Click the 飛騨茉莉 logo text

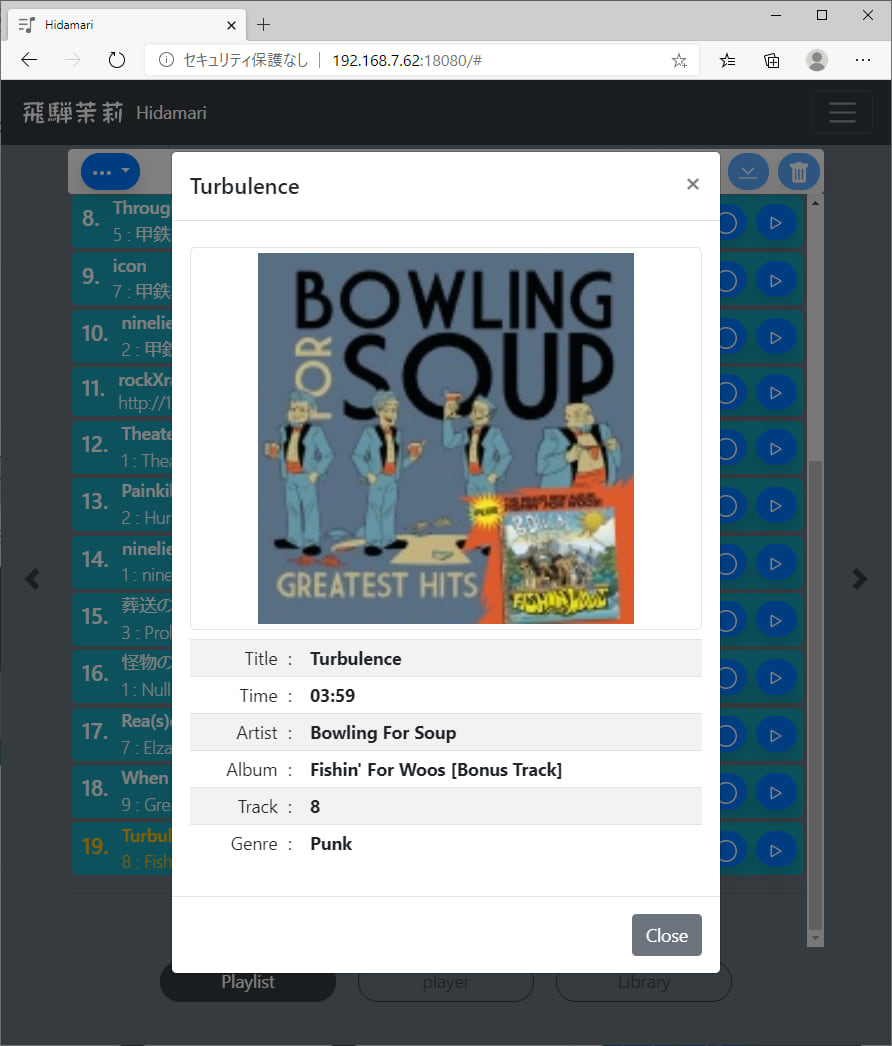[x=73, y=113]
